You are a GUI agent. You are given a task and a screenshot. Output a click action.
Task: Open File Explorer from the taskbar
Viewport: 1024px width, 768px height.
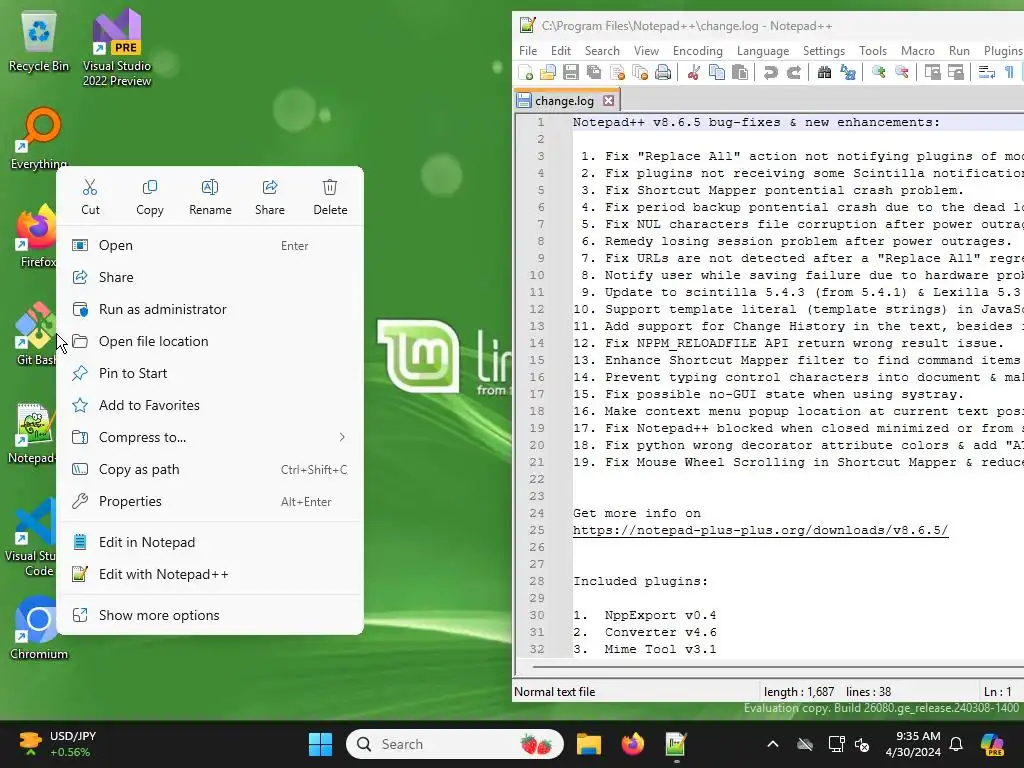click(588, 744)
